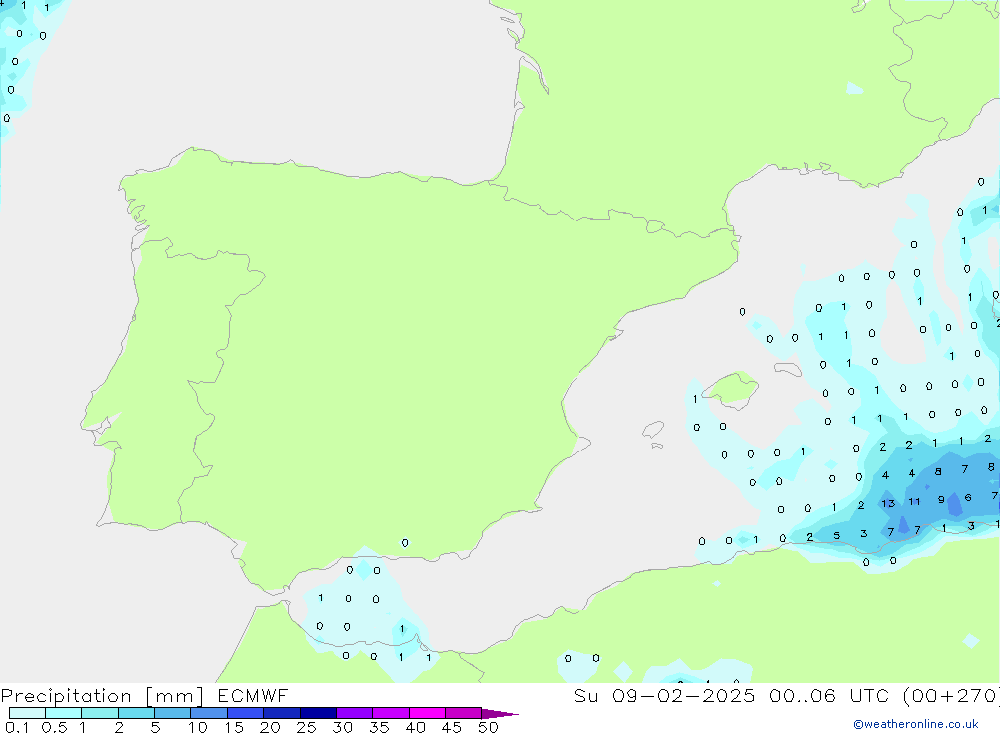The width and height of the screenshot is (1000, 733).
Task: Click Menorca island outline on the map
Action: [x=788, y=369]
